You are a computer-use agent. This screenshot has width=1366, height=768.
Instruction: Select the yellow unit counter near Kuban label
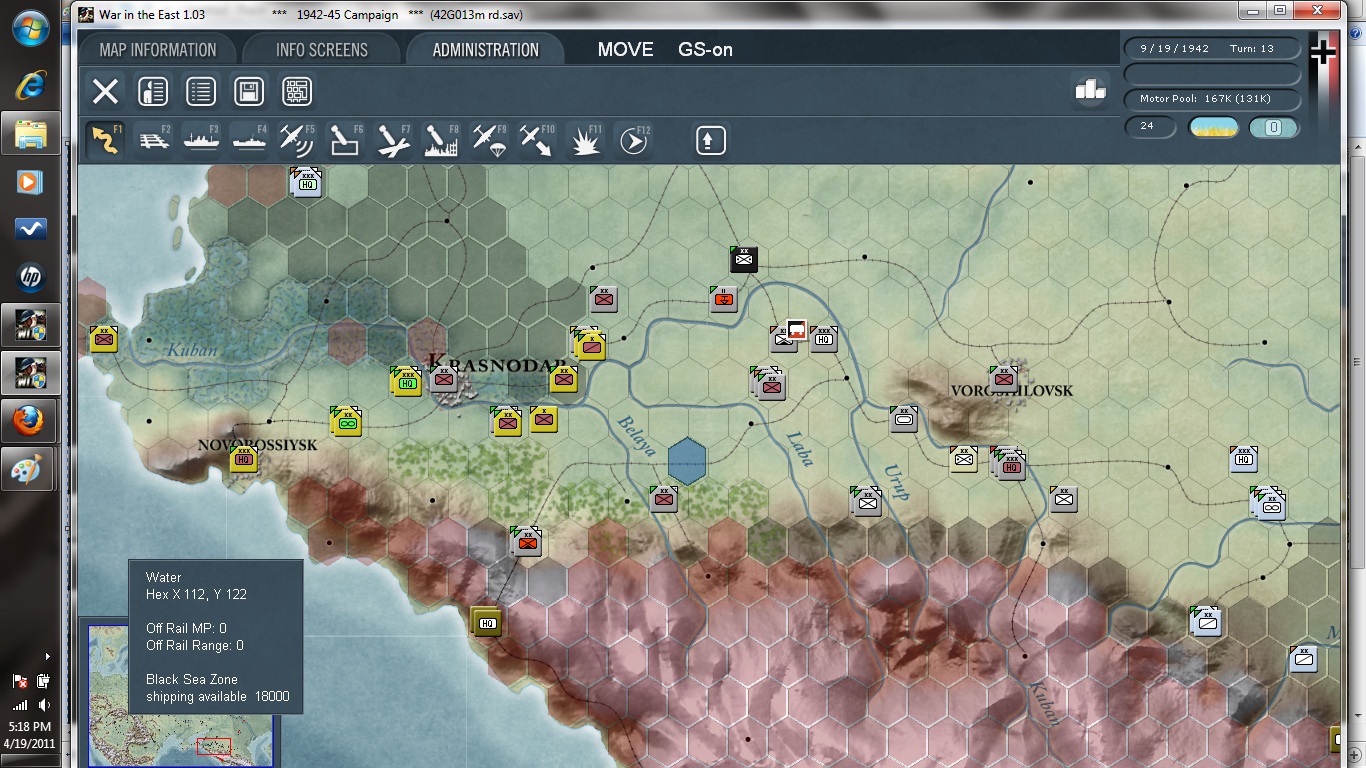104,338
